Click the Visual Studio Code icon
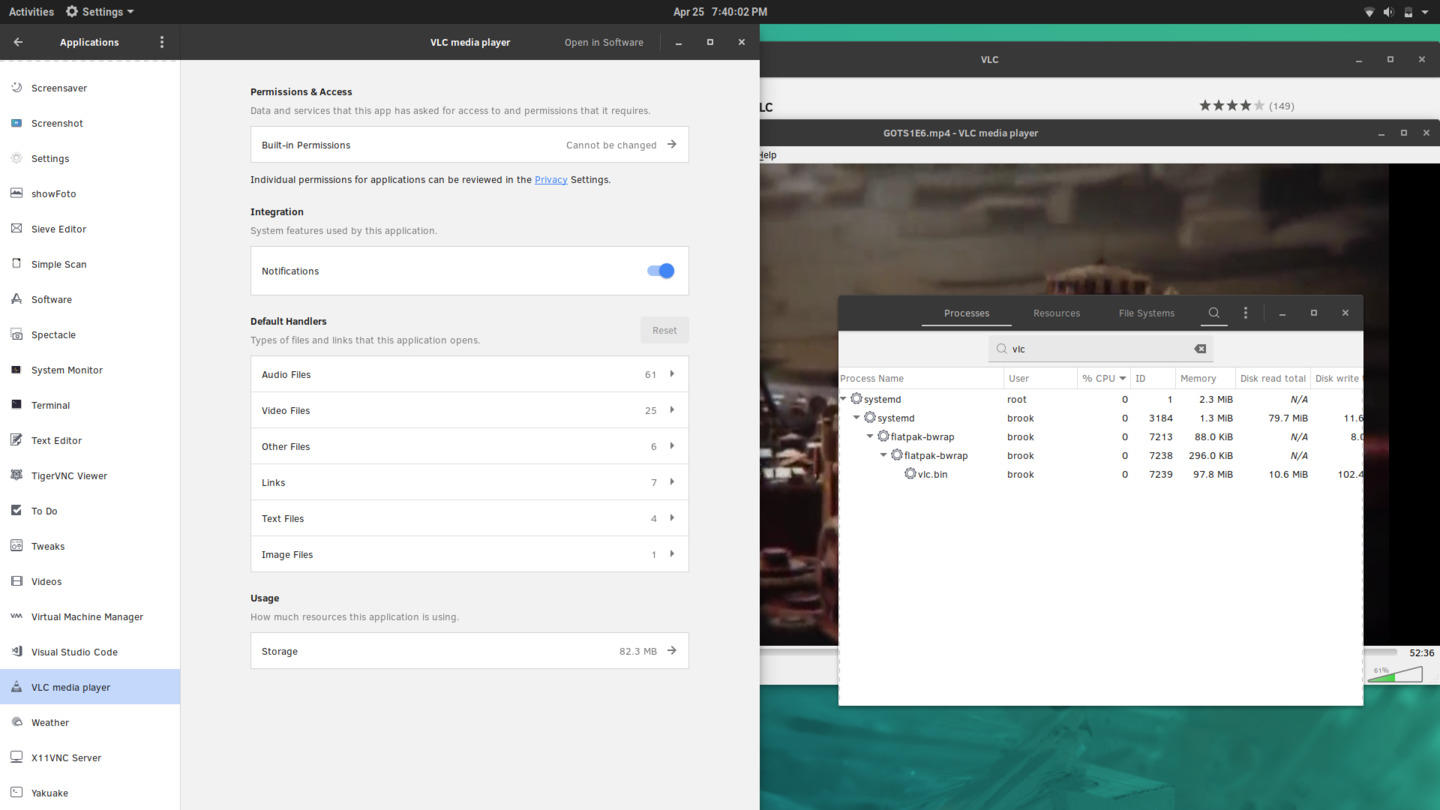1440x810 pixels. point(16,652)
